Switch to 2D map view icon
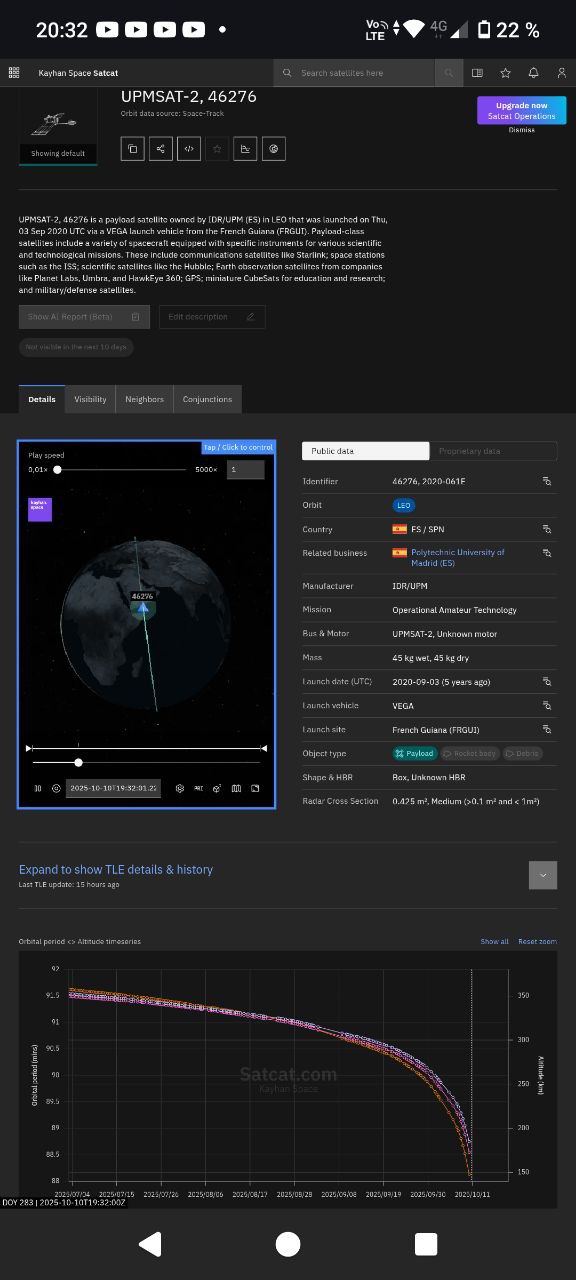 coord(236,788)
